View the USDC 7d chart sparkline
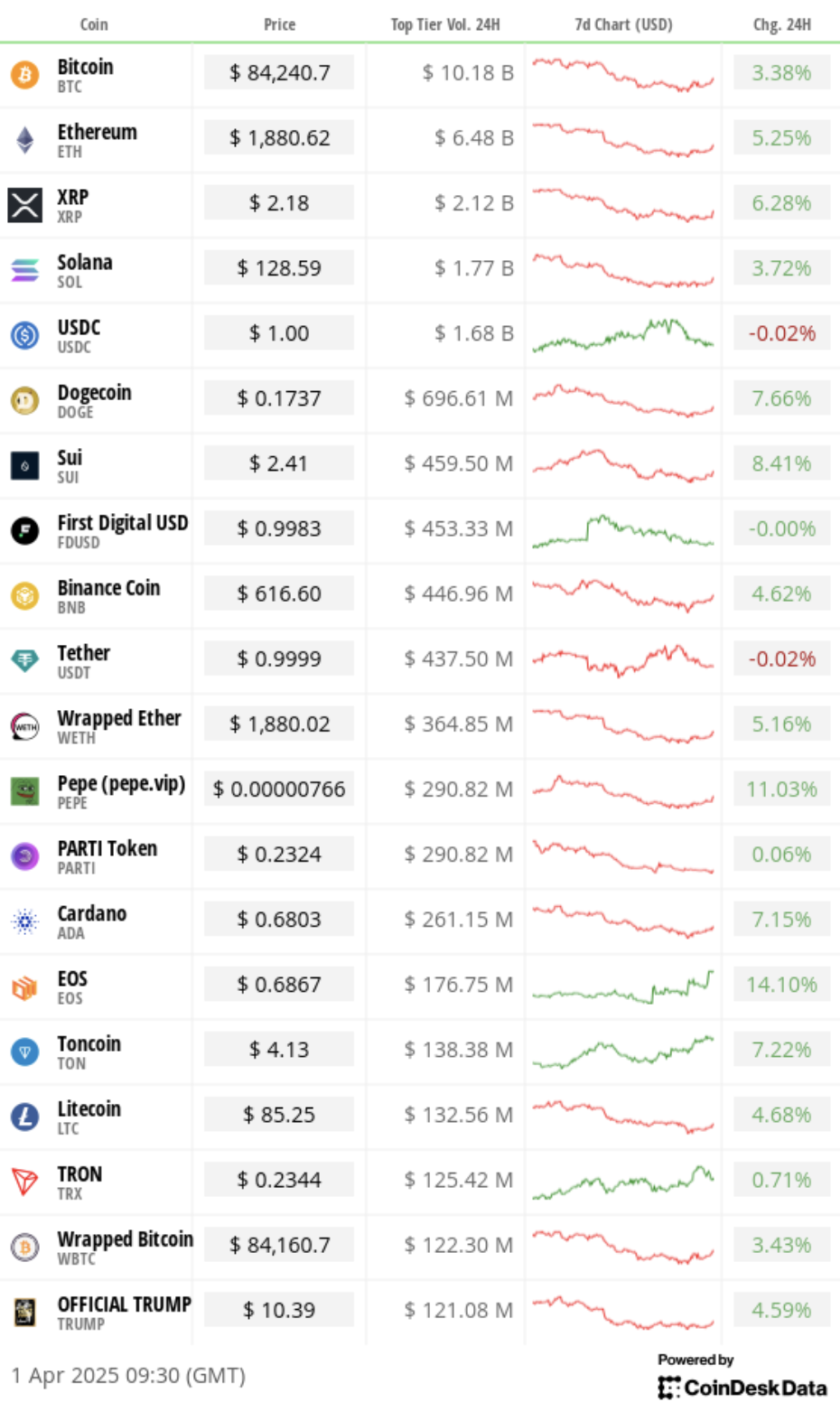The height and width of the screenshot is (1402, 840). (x=623, y=334)
